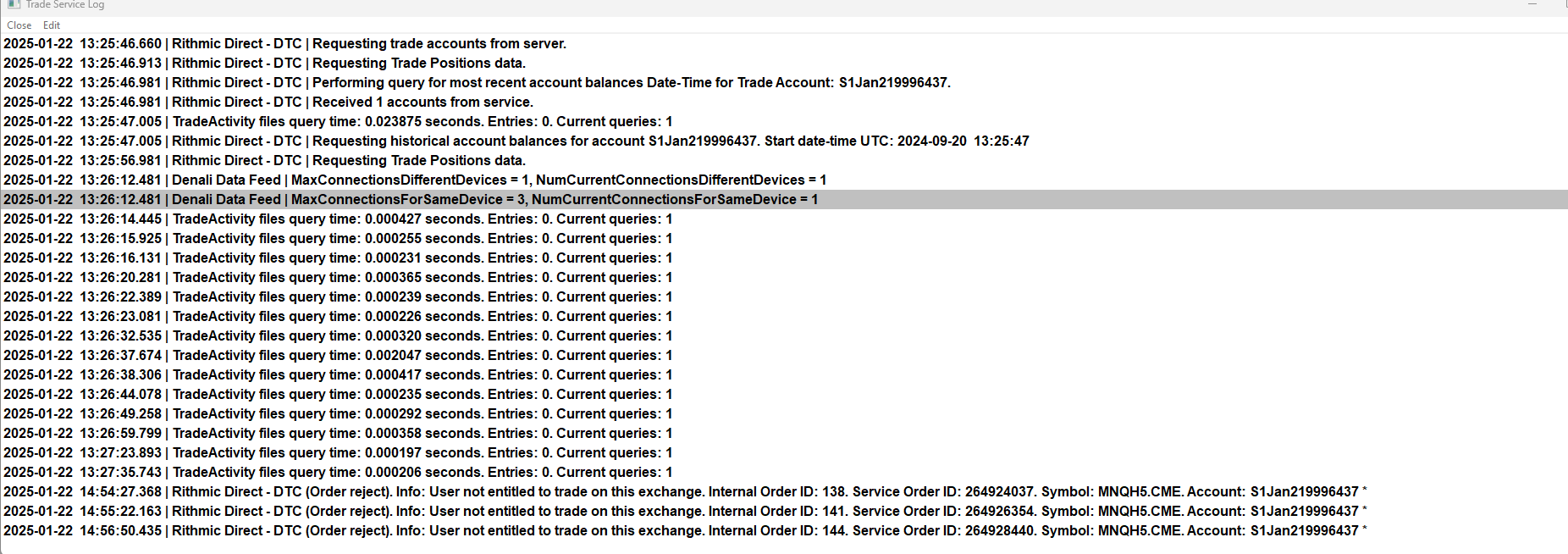Select the log entry at 13:26:59.799
The height and width of the screenshot is (554, 1568).
(x=784, y=434)
